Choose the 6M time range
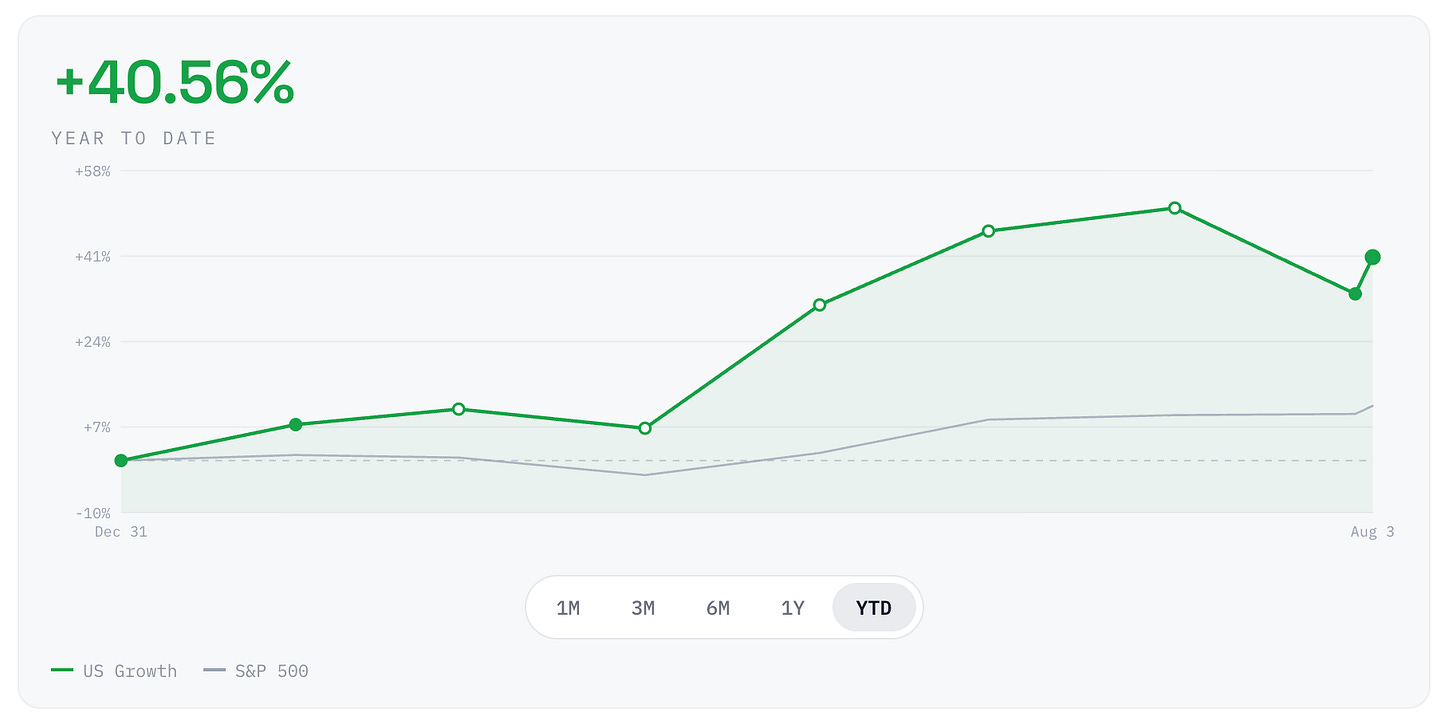Viewport: 1456px width, 716px height. click(x=718, y=607)
